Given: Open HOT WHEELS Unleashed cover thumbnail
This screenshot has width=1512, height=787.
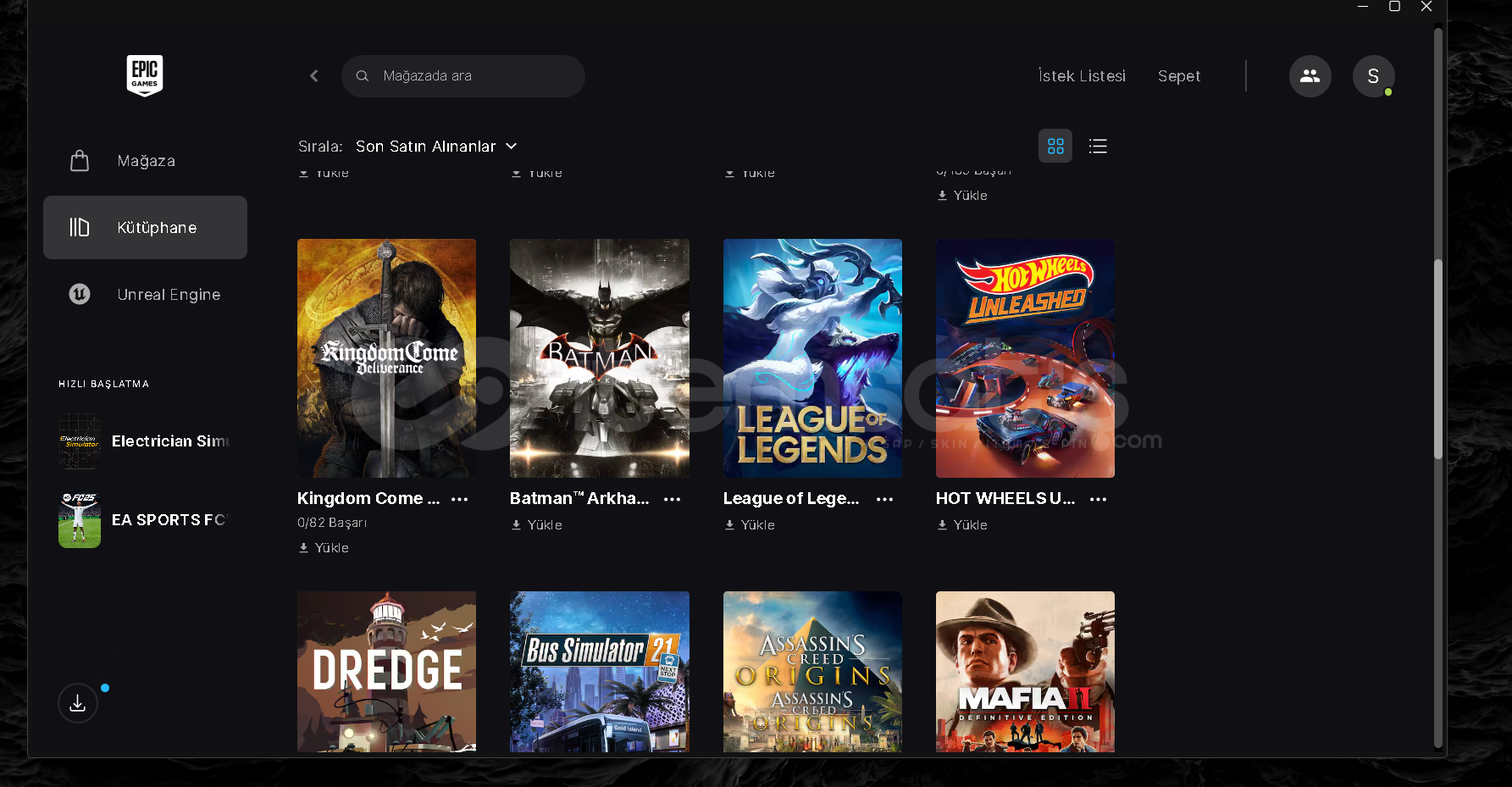Looking at the screenshot, I should [1025, 358].
